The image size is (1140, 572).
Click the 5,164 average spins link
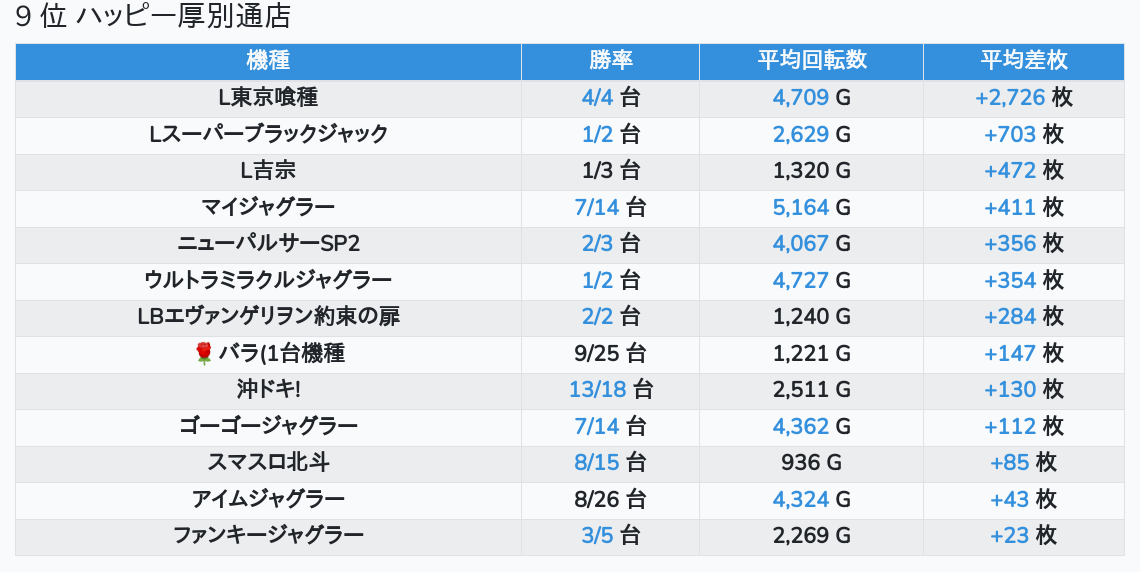[x=800, y=208]
